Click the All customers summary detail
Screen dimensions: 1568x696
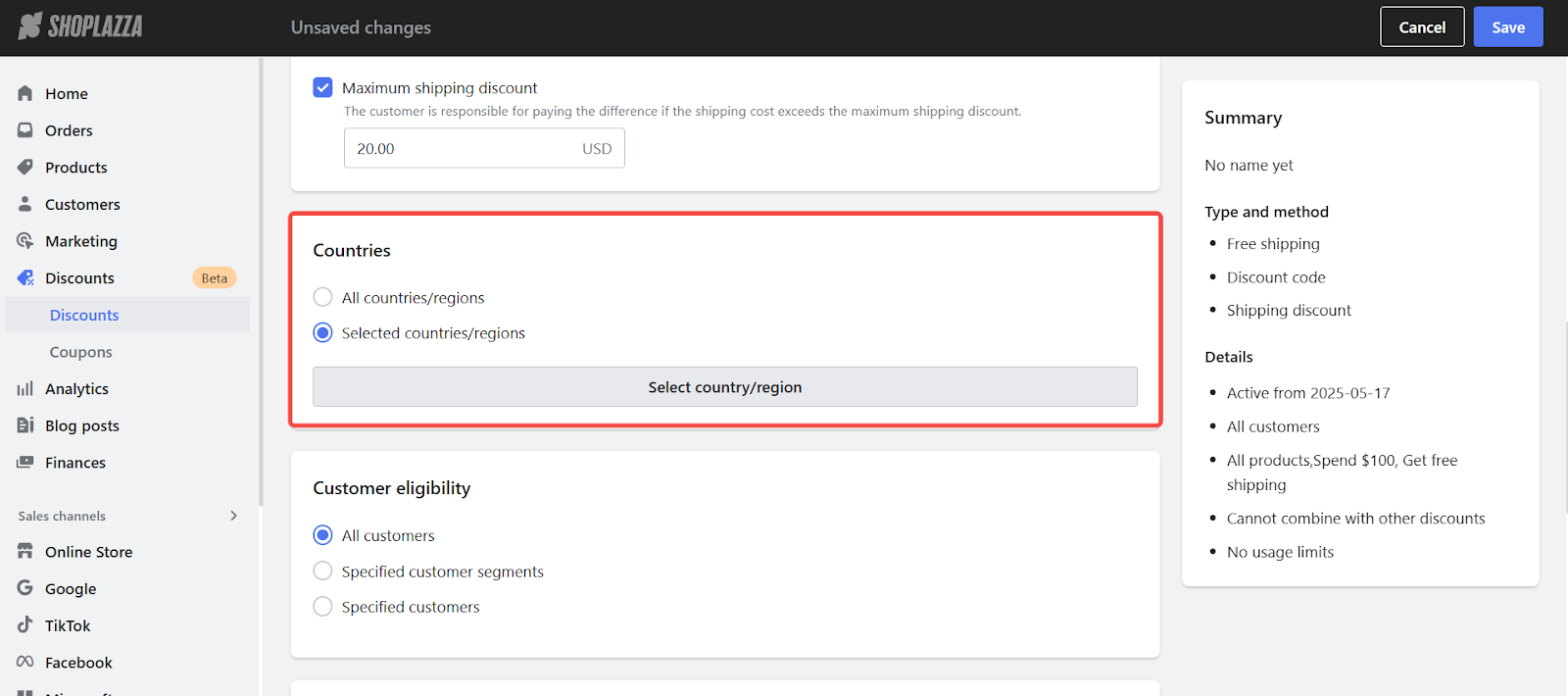coord(1273,426)
